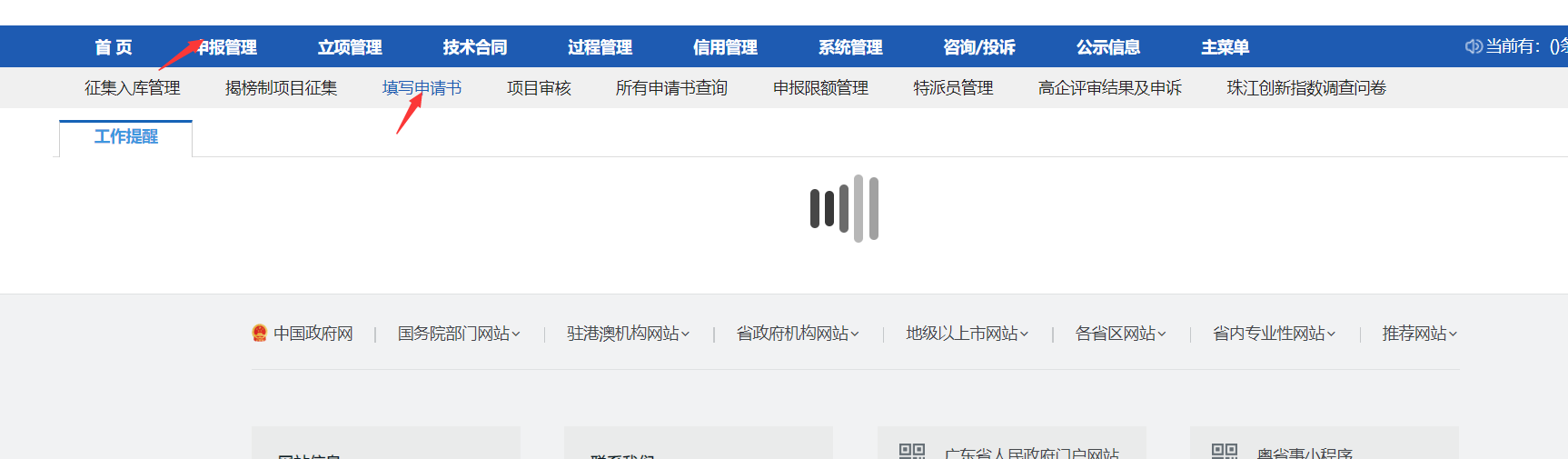Click QR icon beside 广东省人民政府门户网站
The image size is (1568, 459).
pyautogui.click(x=912, y=452)
